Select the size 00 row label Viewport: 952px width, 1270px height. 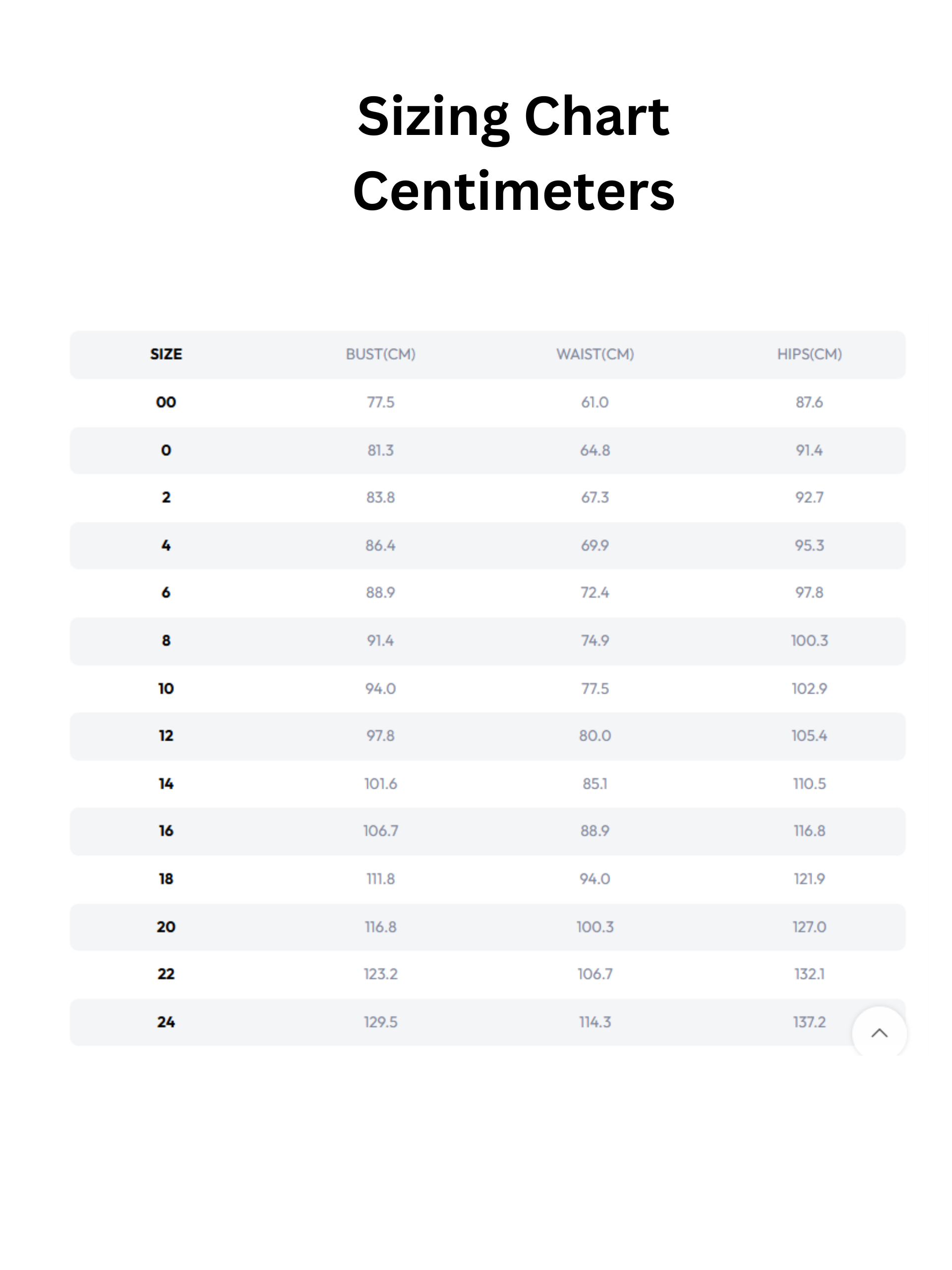(166, 402)
